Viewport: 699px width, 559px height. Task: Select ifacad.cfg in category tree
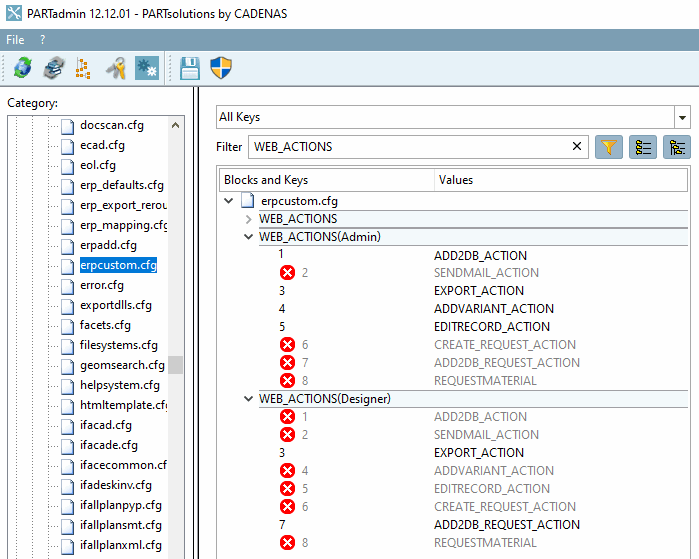(x=106, y=425)
